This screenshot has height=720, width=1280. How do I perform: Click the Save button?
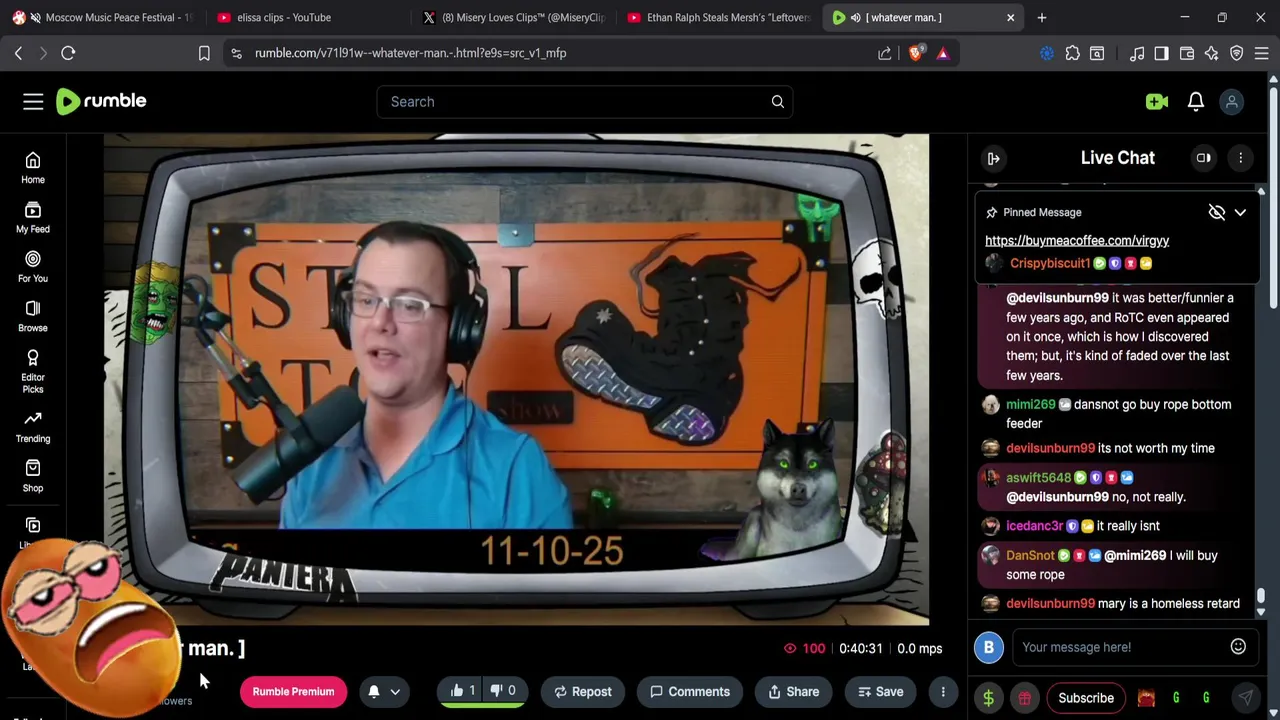(x=880, y=691)
